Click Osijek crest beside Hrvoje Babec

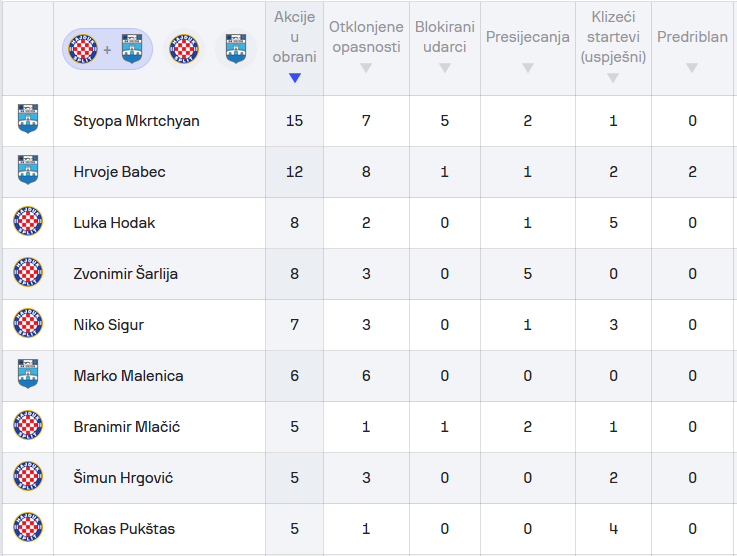click(x=27, y=172)
